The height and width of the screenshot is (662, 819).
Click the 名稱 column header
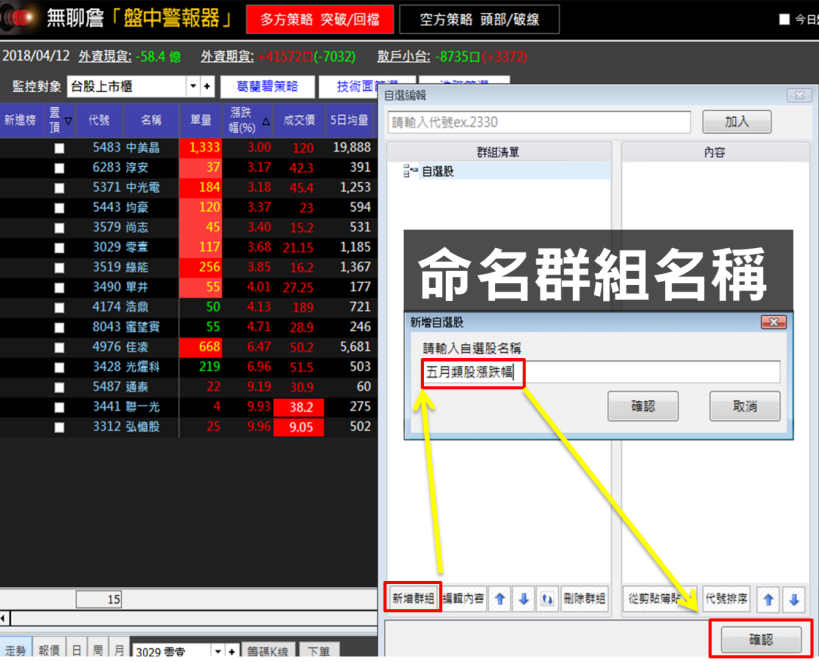pos(151,120)
